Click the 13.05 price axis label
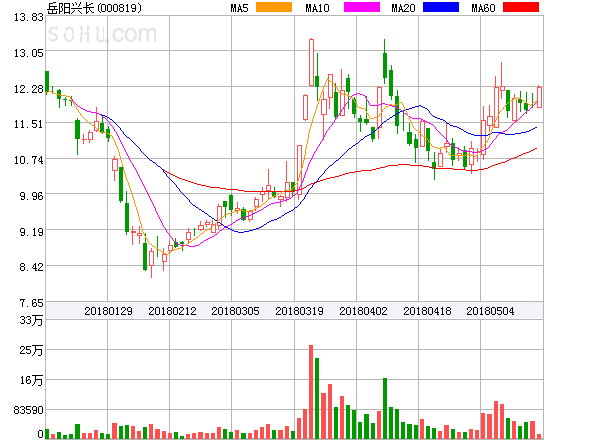The height and width of the screenshot is (440, 600). pos(29,53)
